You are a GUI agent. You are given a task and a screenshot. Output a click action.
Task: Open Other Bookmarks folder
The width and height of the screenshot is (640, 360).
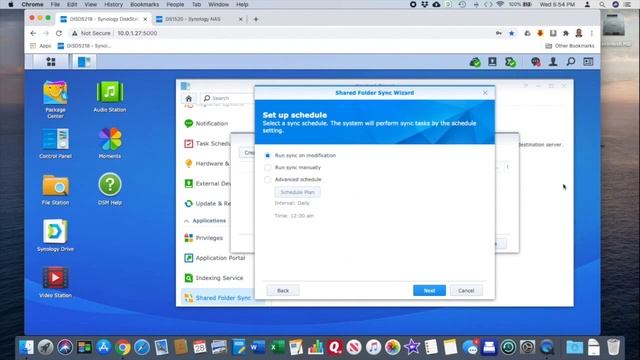[x=570, y=46]
